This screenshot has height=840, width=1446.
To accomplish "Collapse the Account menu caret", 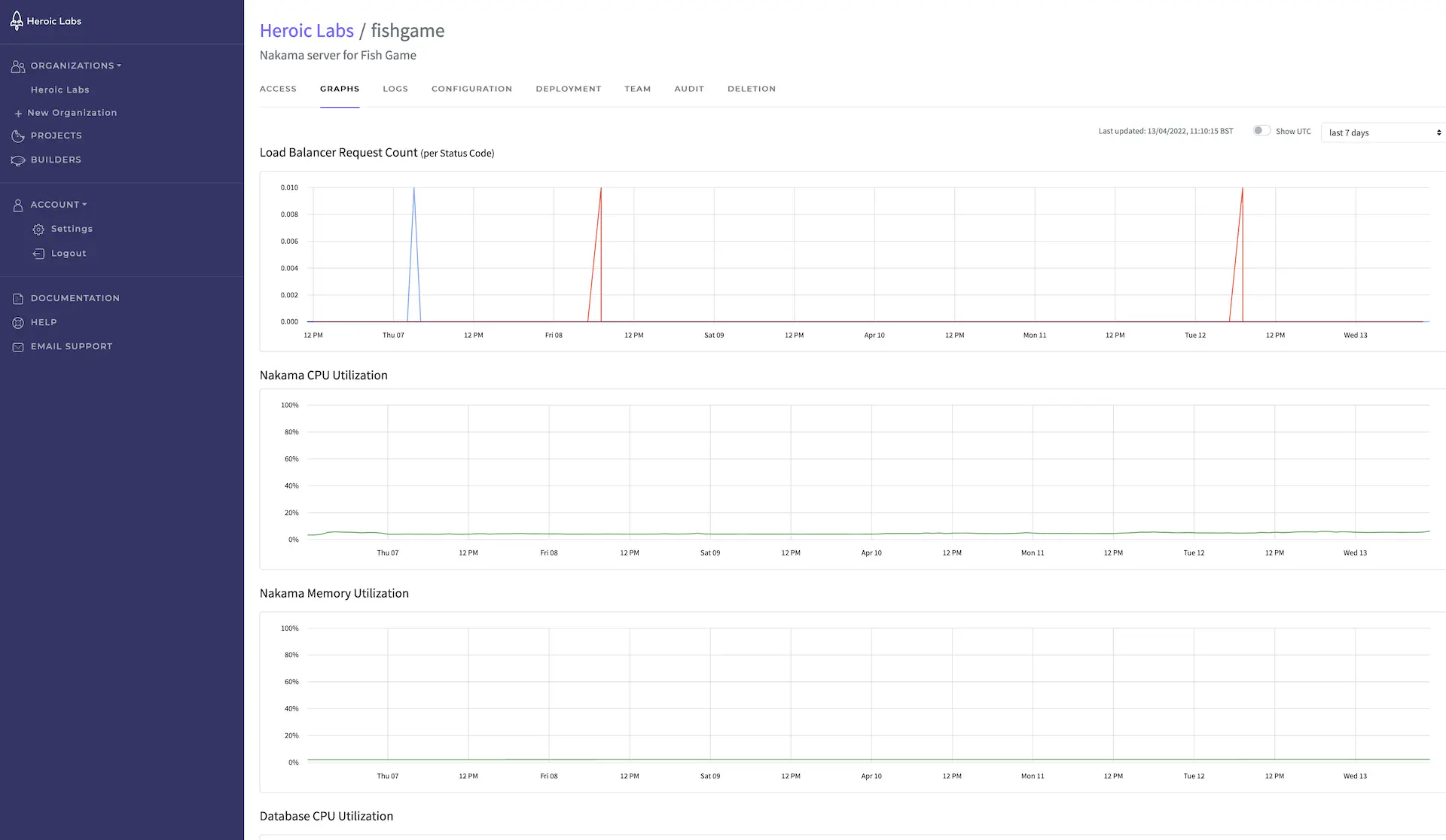I will (84, 204).
